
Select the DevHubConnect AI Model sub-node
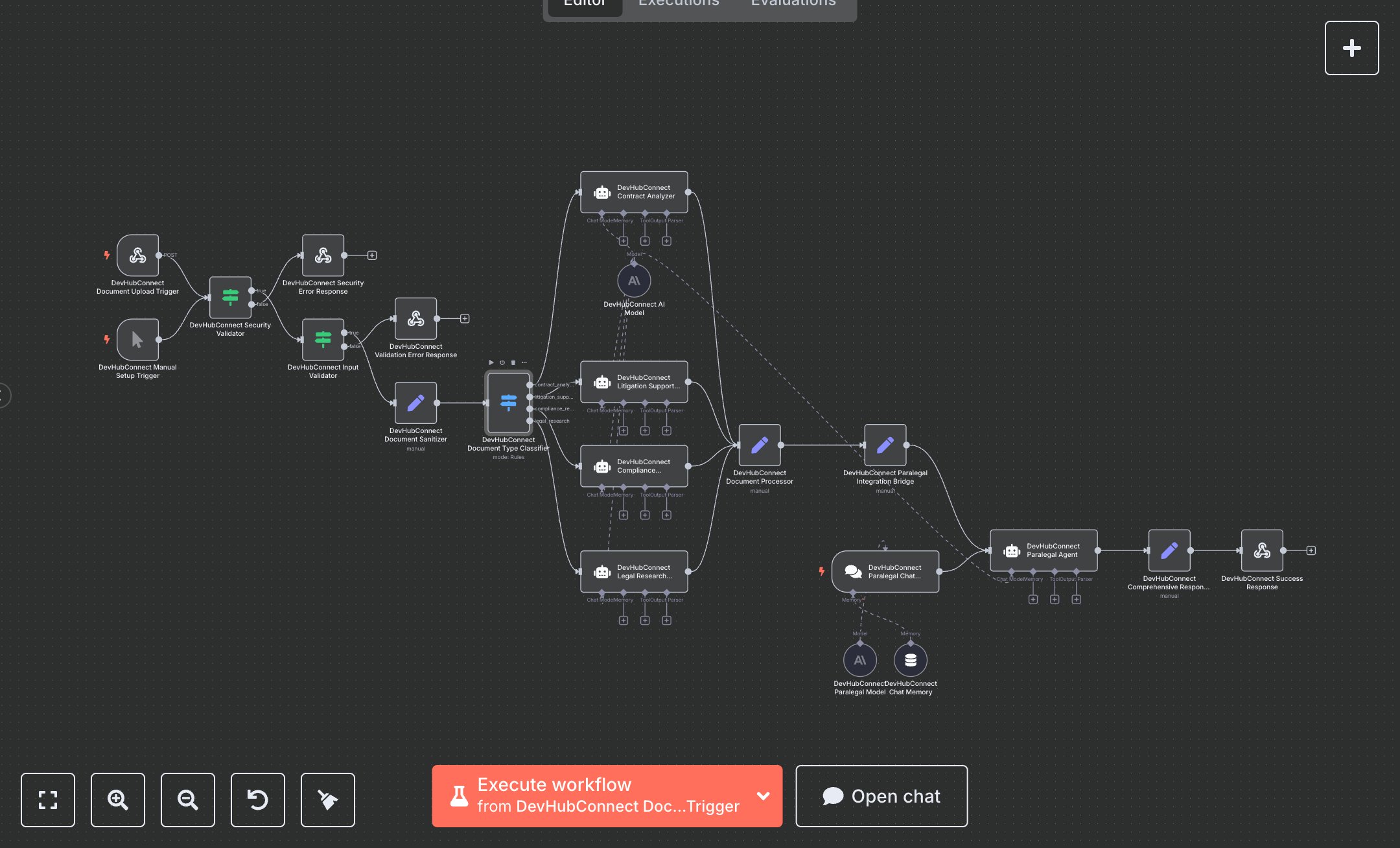[634, 281]
